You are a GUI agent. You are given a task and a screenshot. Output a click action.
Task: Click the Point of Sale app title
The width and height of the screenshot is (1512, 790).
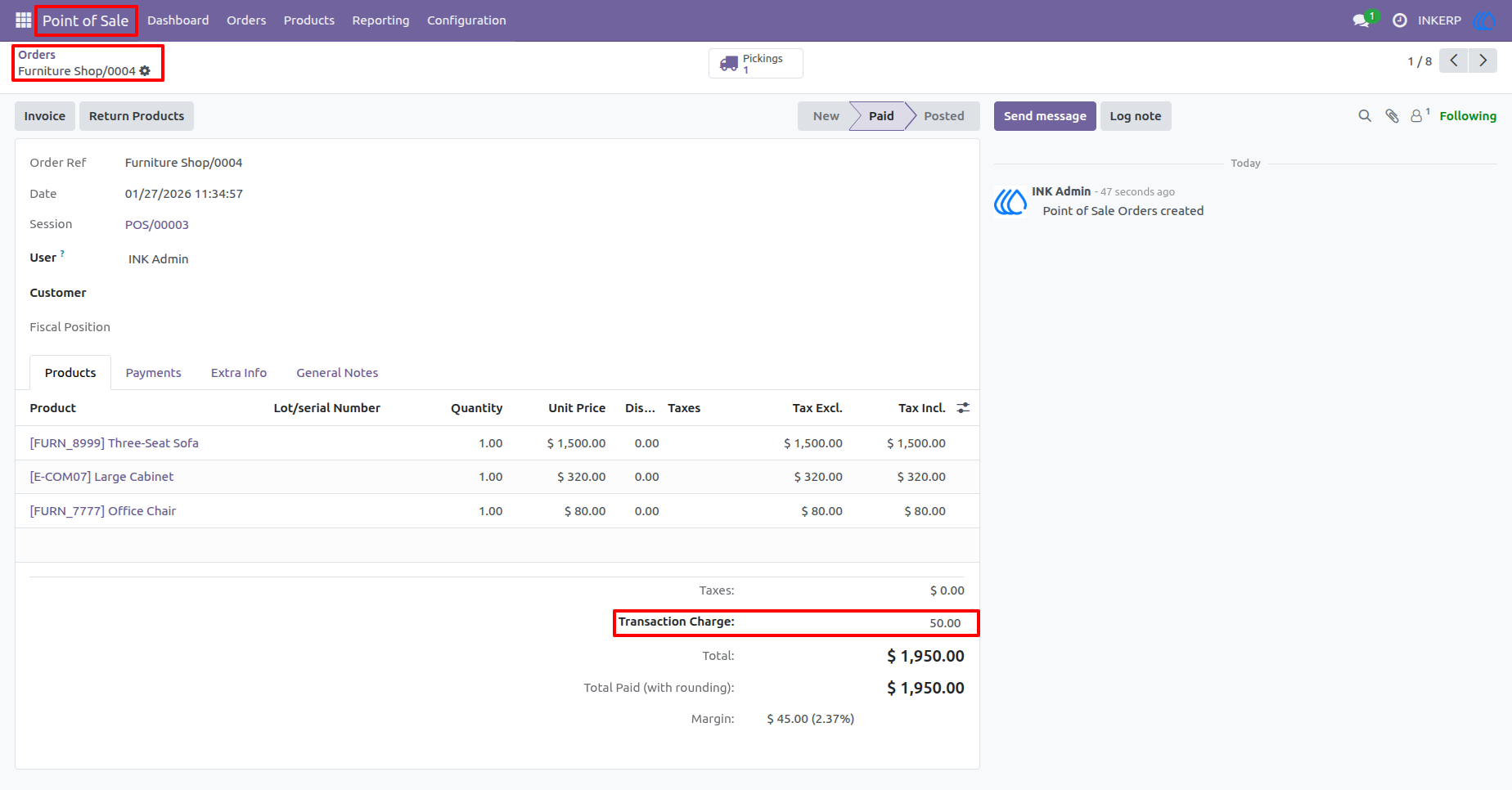[x=86, y=20]
